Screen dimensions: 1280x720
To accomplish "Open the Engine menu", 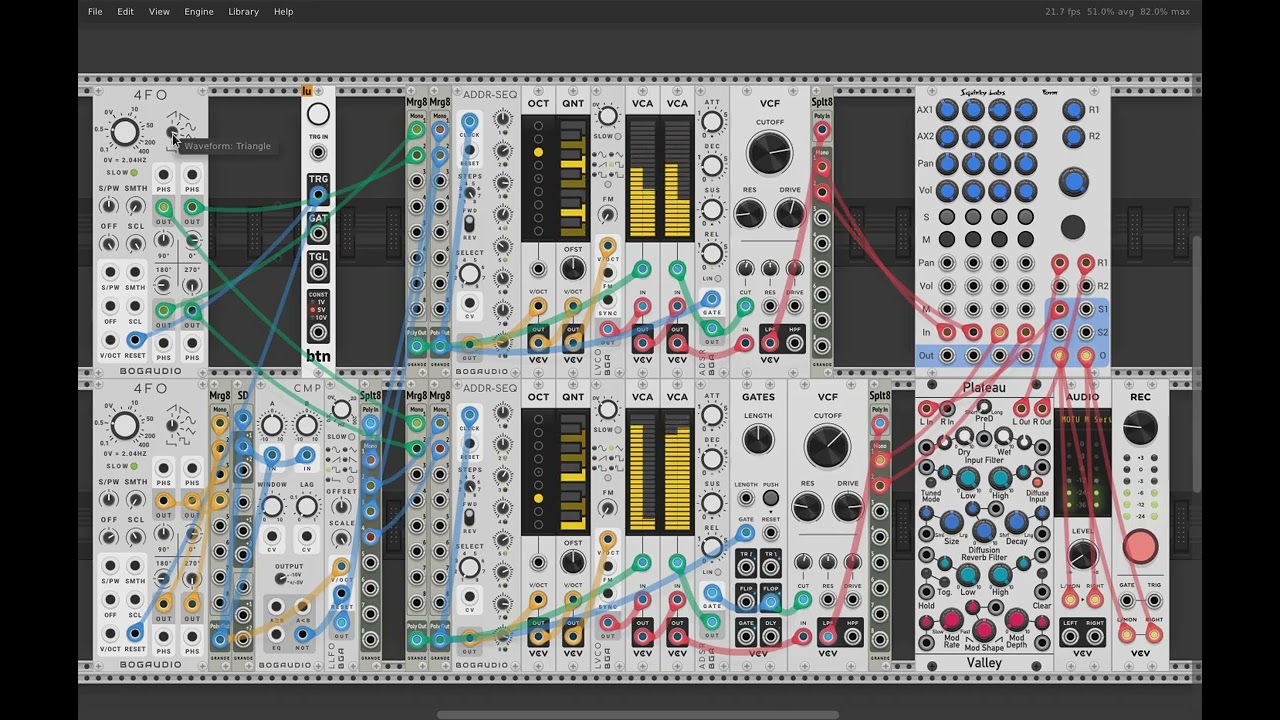I will coord(199,12).
